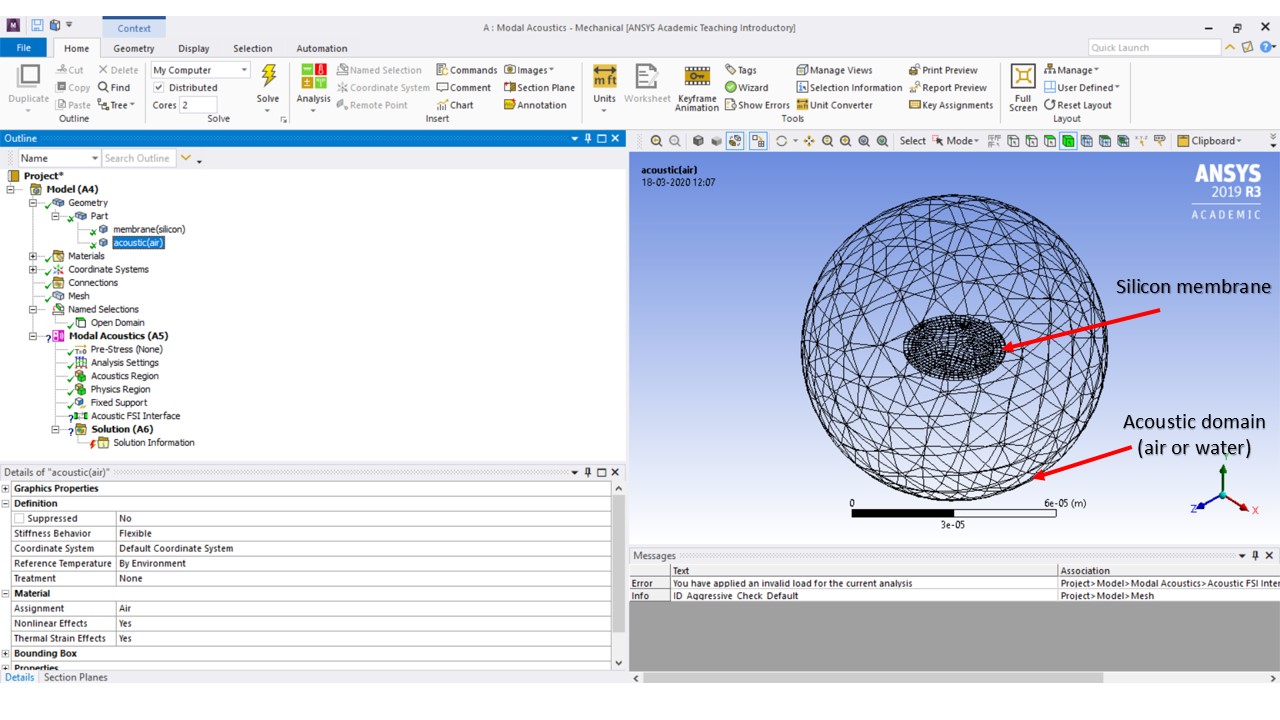Launch the Wizard
The image size is (1280, 720).
coord(746,88)
